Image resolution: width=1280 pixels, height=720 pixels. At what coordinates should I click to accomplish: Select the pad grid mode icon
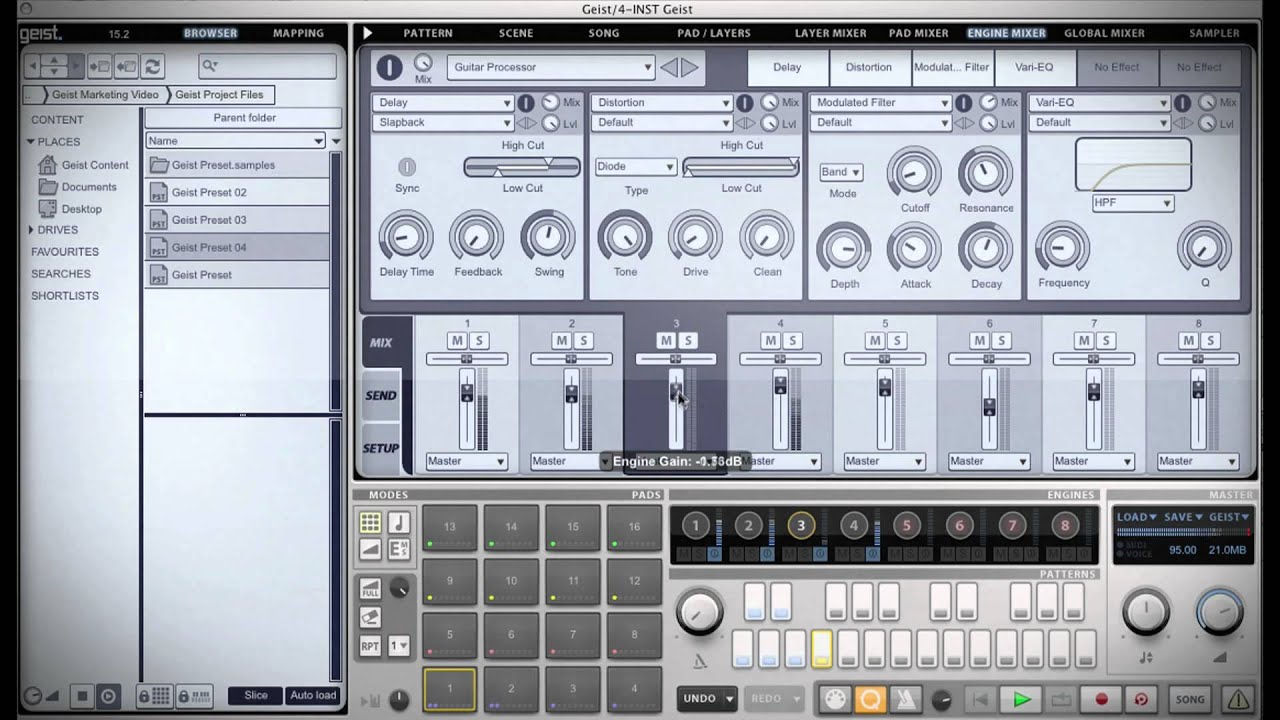click(370, 522)
